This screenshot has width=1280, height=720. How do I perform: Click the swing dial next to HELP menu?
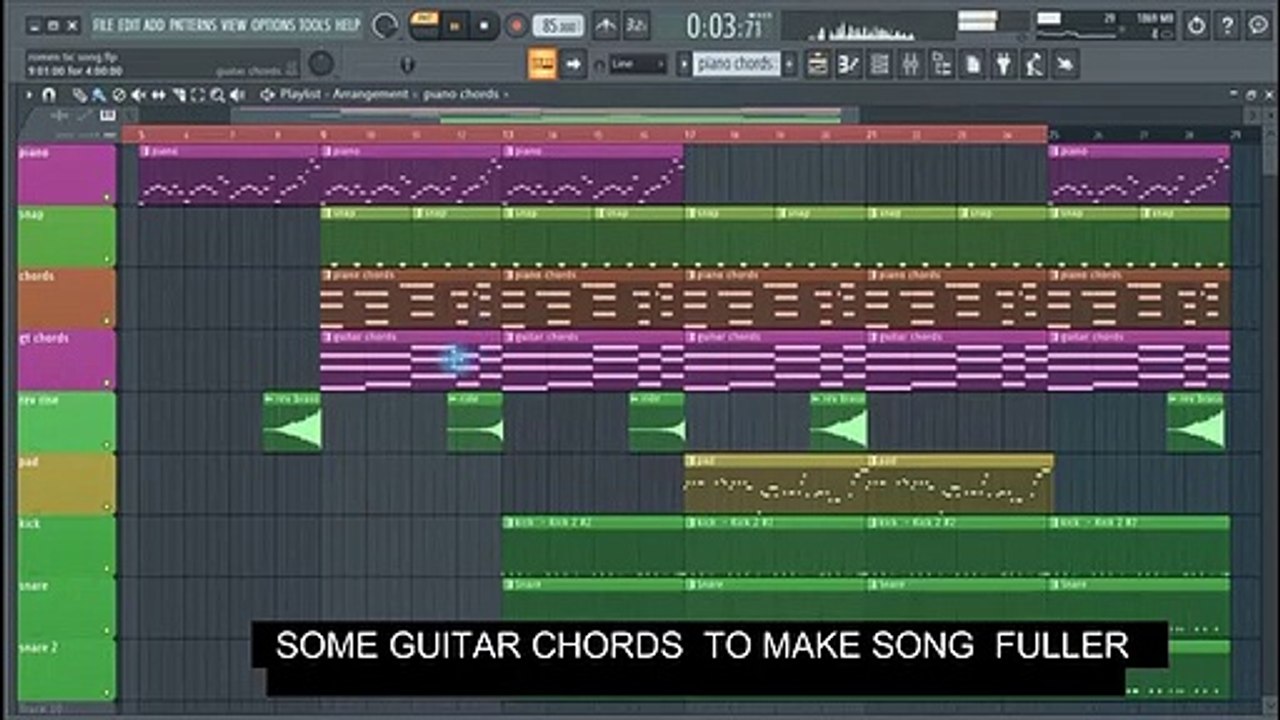click(x=384, y=25)
